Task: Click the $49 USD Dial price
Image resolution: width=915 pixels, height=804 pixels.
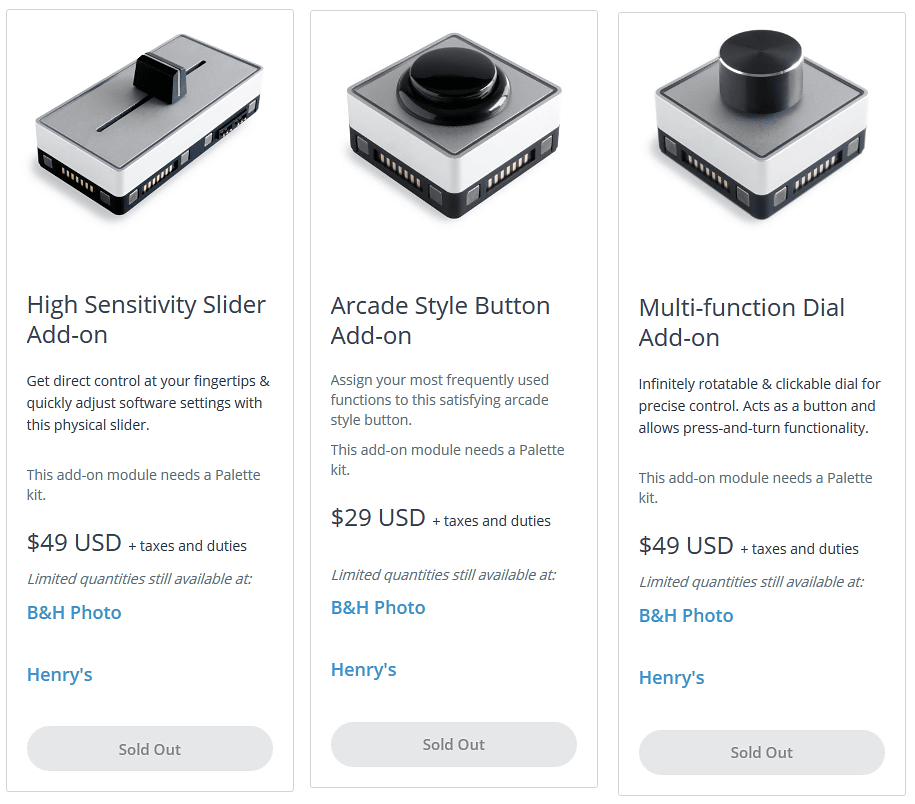Action: pyautogui.click(x=686, y=546)
